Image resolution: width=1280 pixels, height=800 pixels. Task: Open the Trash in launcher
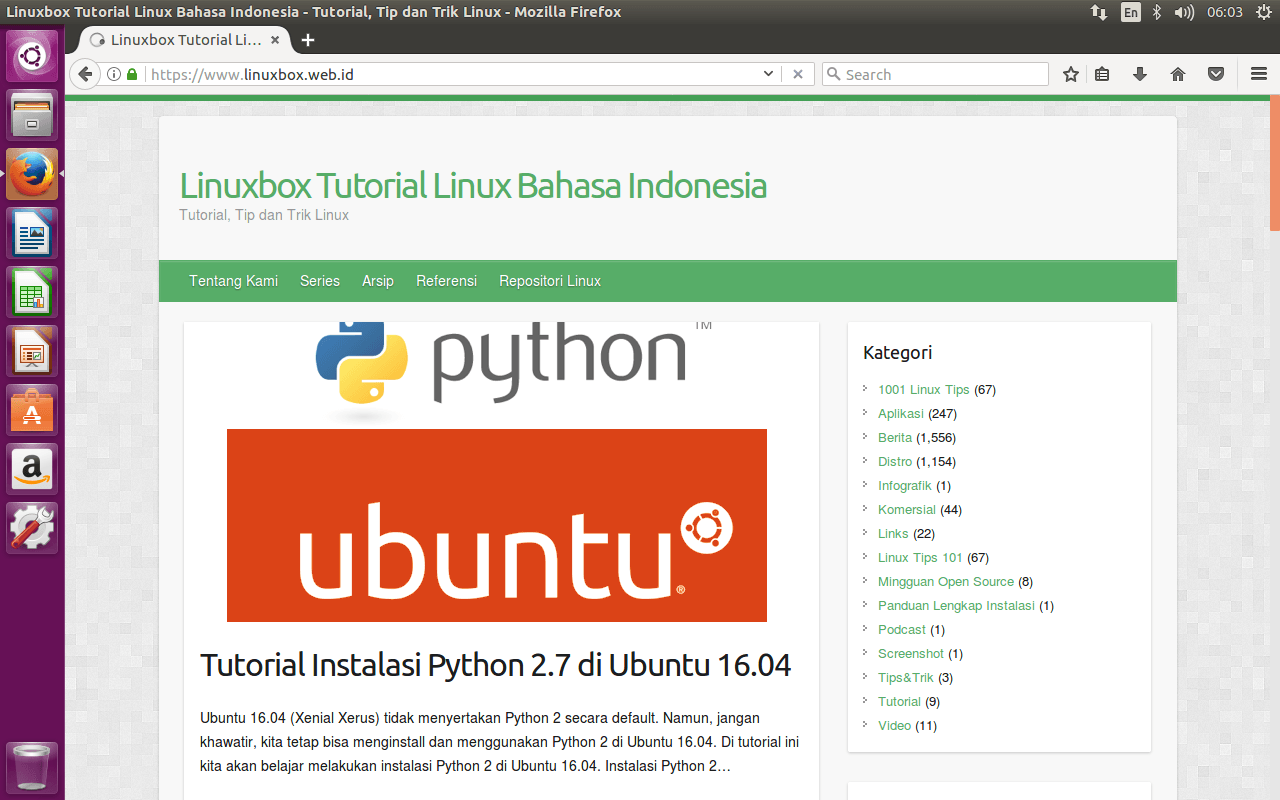[33, 767]
